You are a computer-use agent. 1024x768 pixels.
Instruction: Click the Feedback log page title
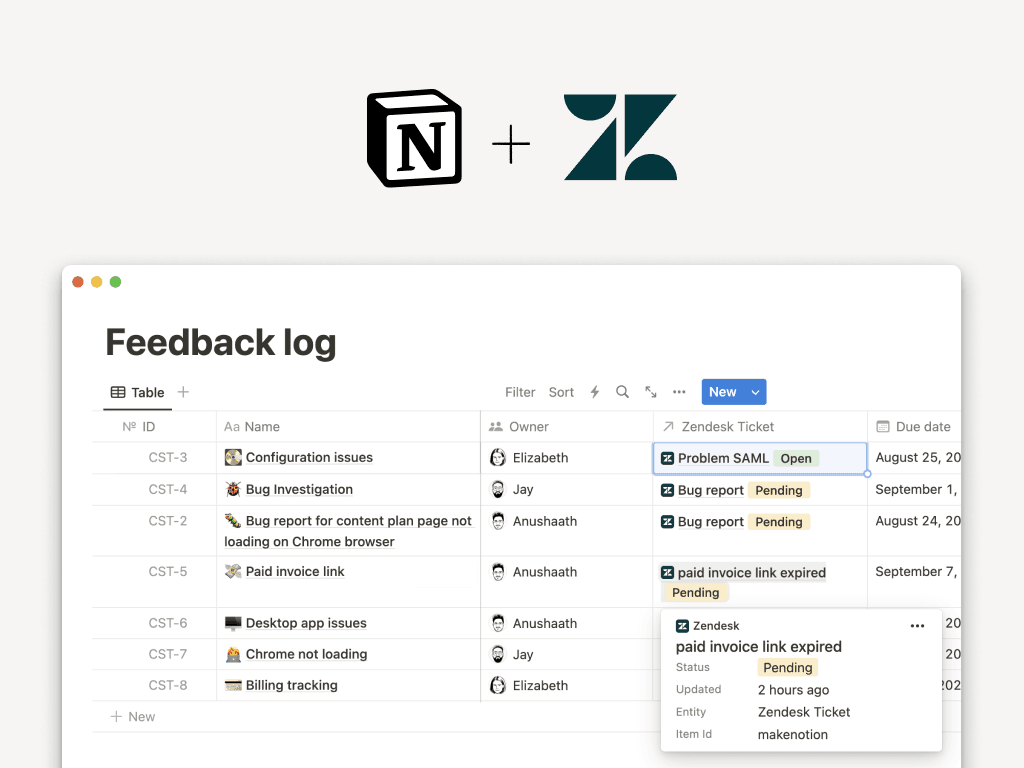click(x=221, y=342)
